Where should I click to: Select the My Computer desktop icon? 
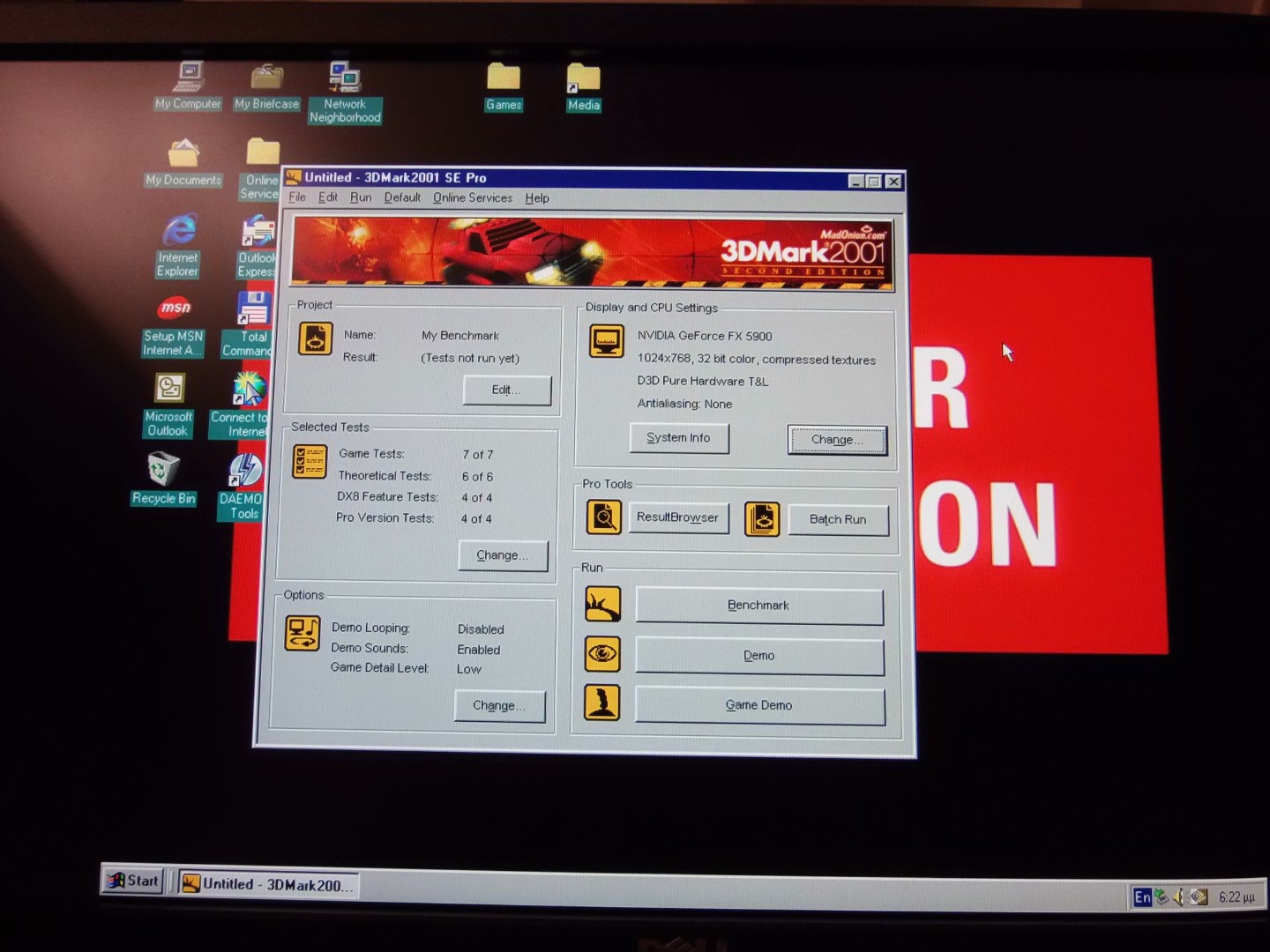point(188,86)
